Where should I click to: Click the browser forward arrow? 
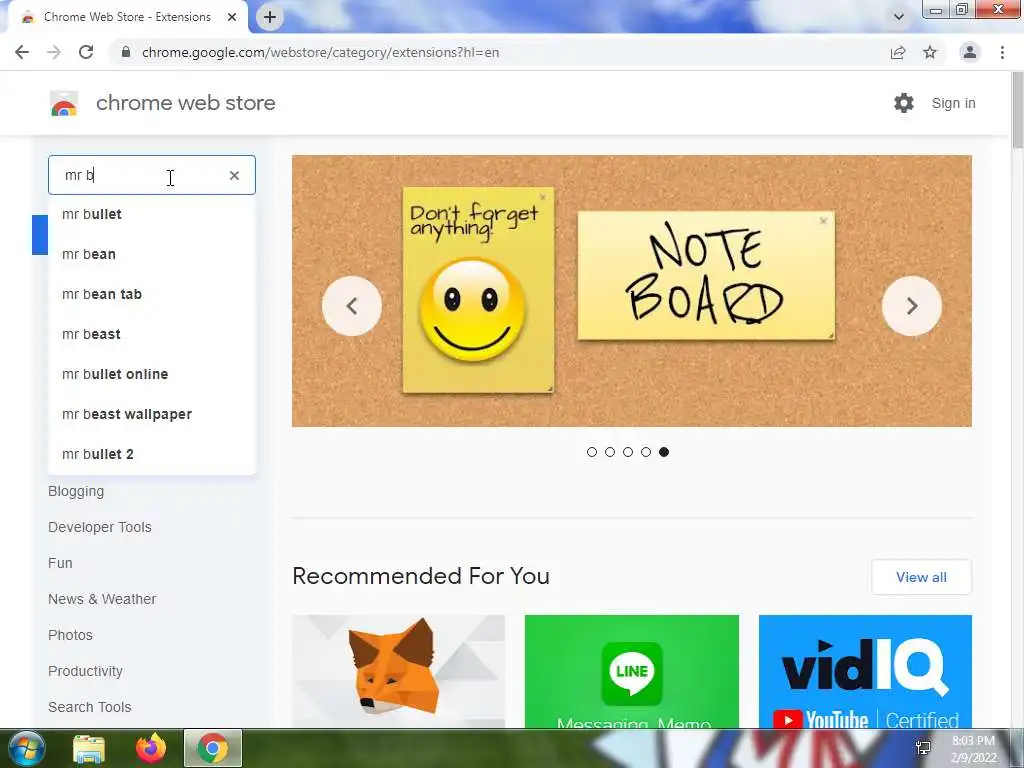point(54,52)
